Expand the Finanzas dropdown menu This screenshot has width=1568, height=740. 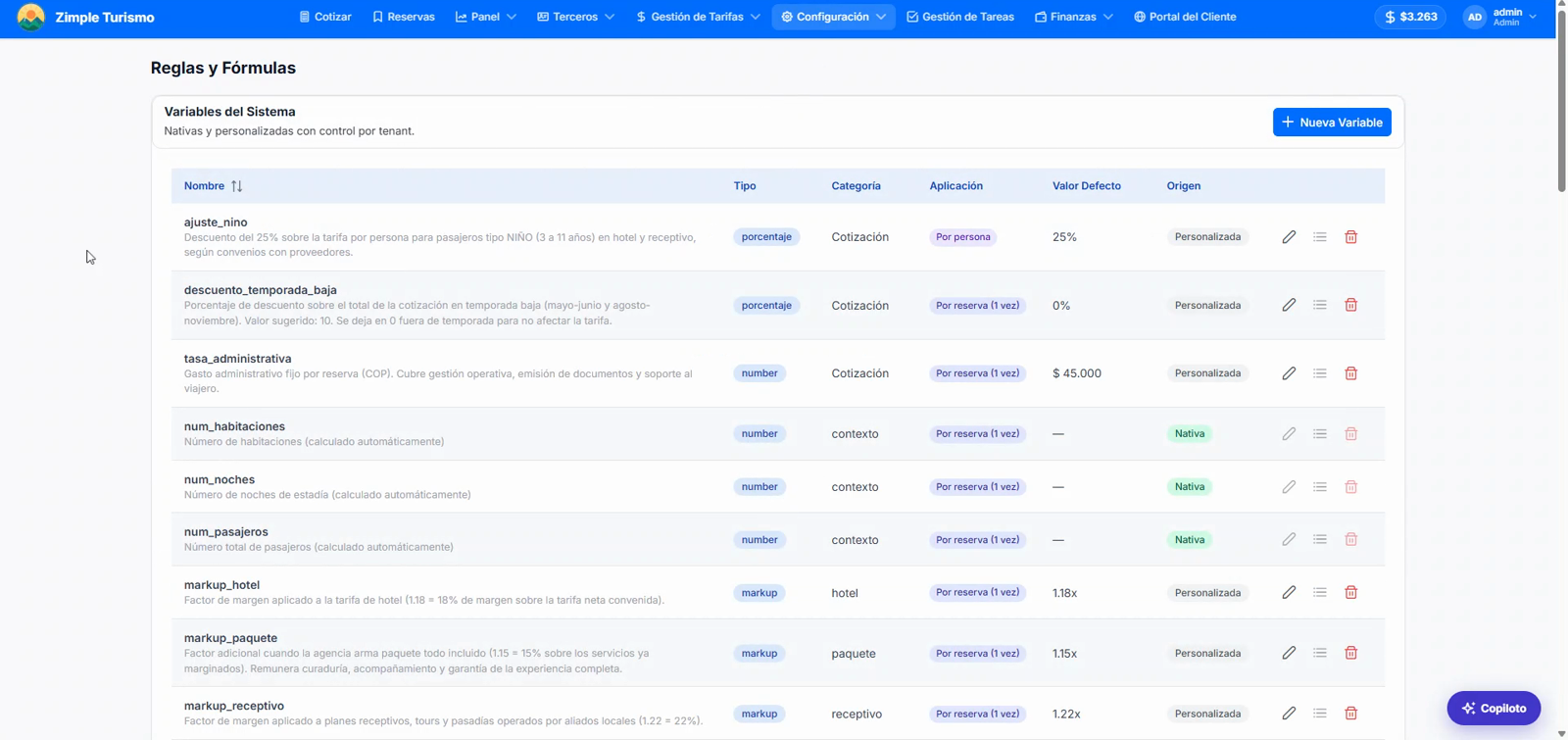(1074, 17)
